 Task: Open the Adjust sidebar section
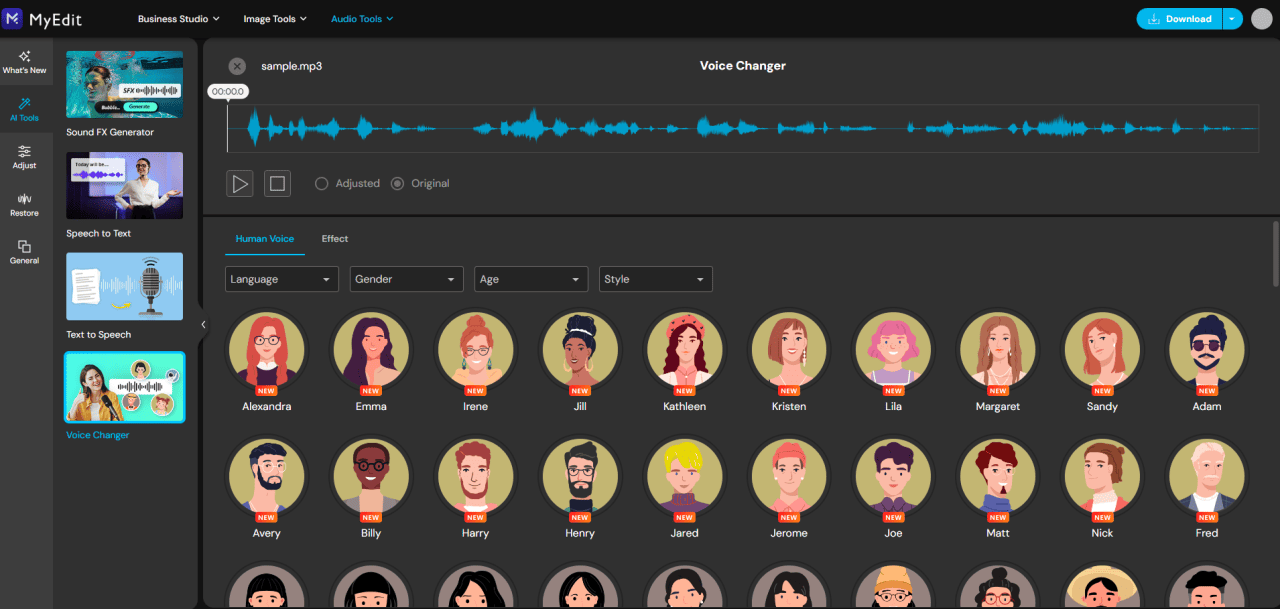point(24,157)
